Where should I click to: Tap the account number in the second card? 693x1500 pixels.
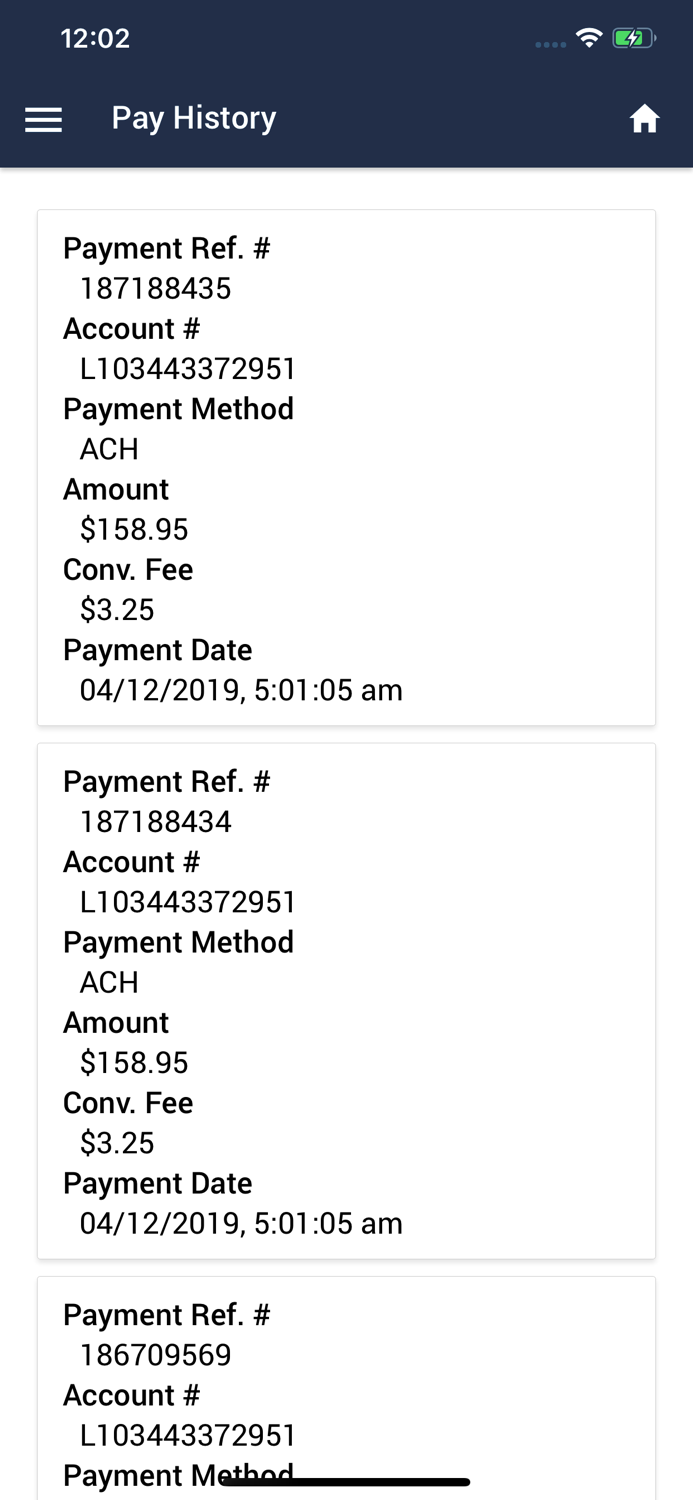(x=188, y=902)
